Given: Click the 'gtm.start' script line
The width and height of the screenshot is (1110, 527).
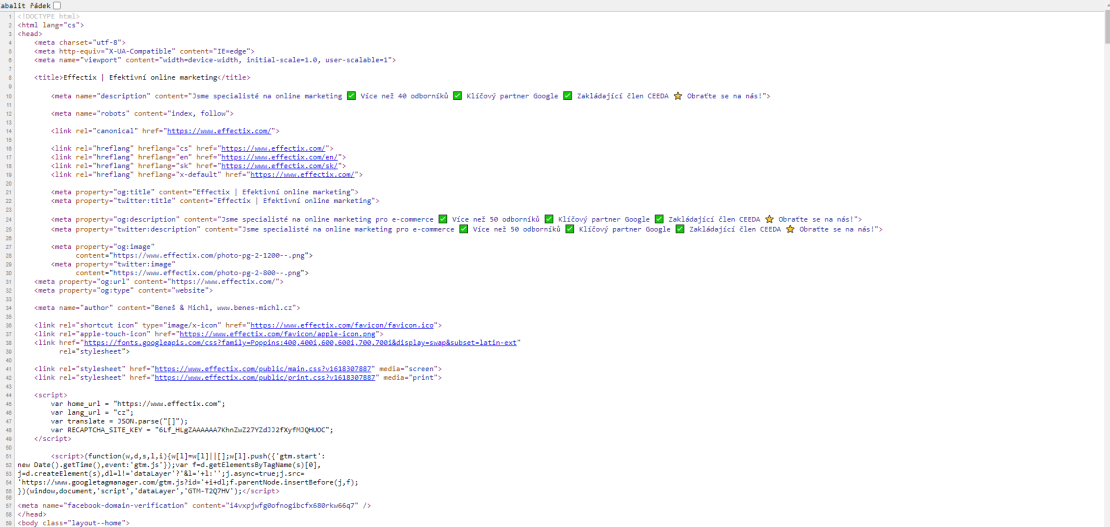Looking at the screenshot, I should (188, 456).
